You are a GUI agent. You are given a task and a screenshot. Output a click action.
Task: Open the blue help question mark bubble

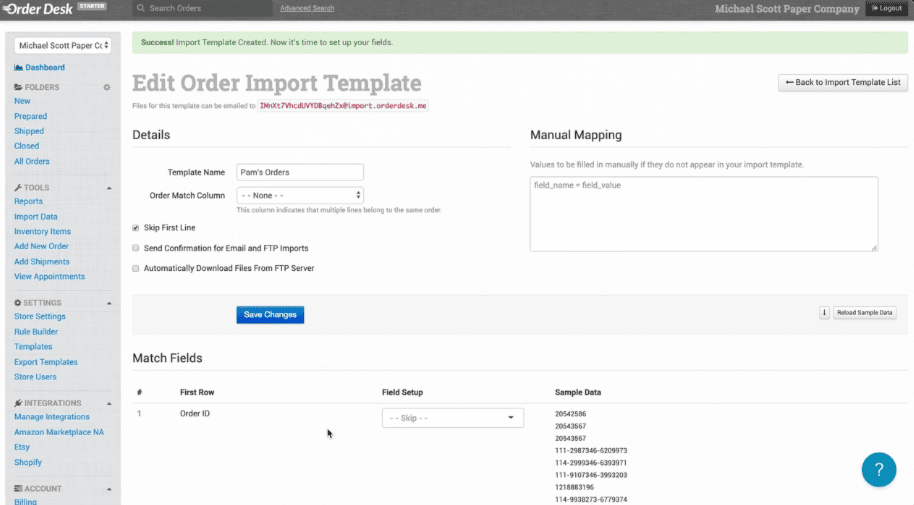(878, 469)
